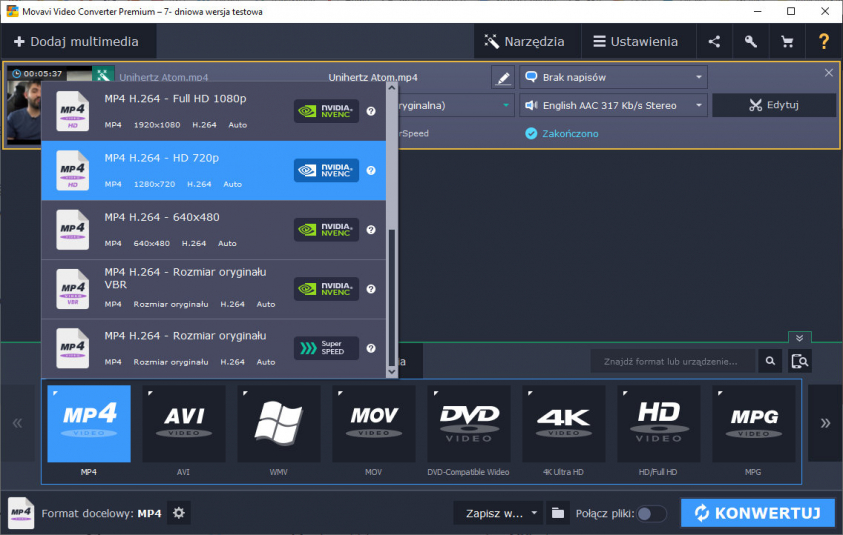Click the Edytuj button
The width and height of the screenshot is (843, 535).
[773, 105]
